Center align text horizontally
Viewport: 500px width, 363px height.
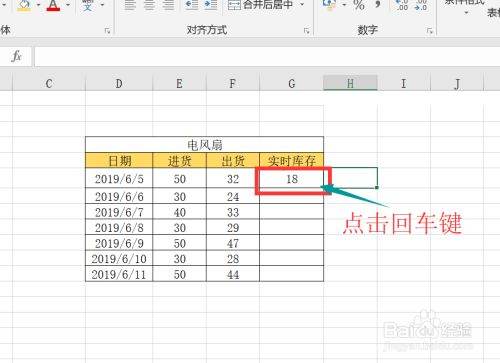click(x=149, y=5)
